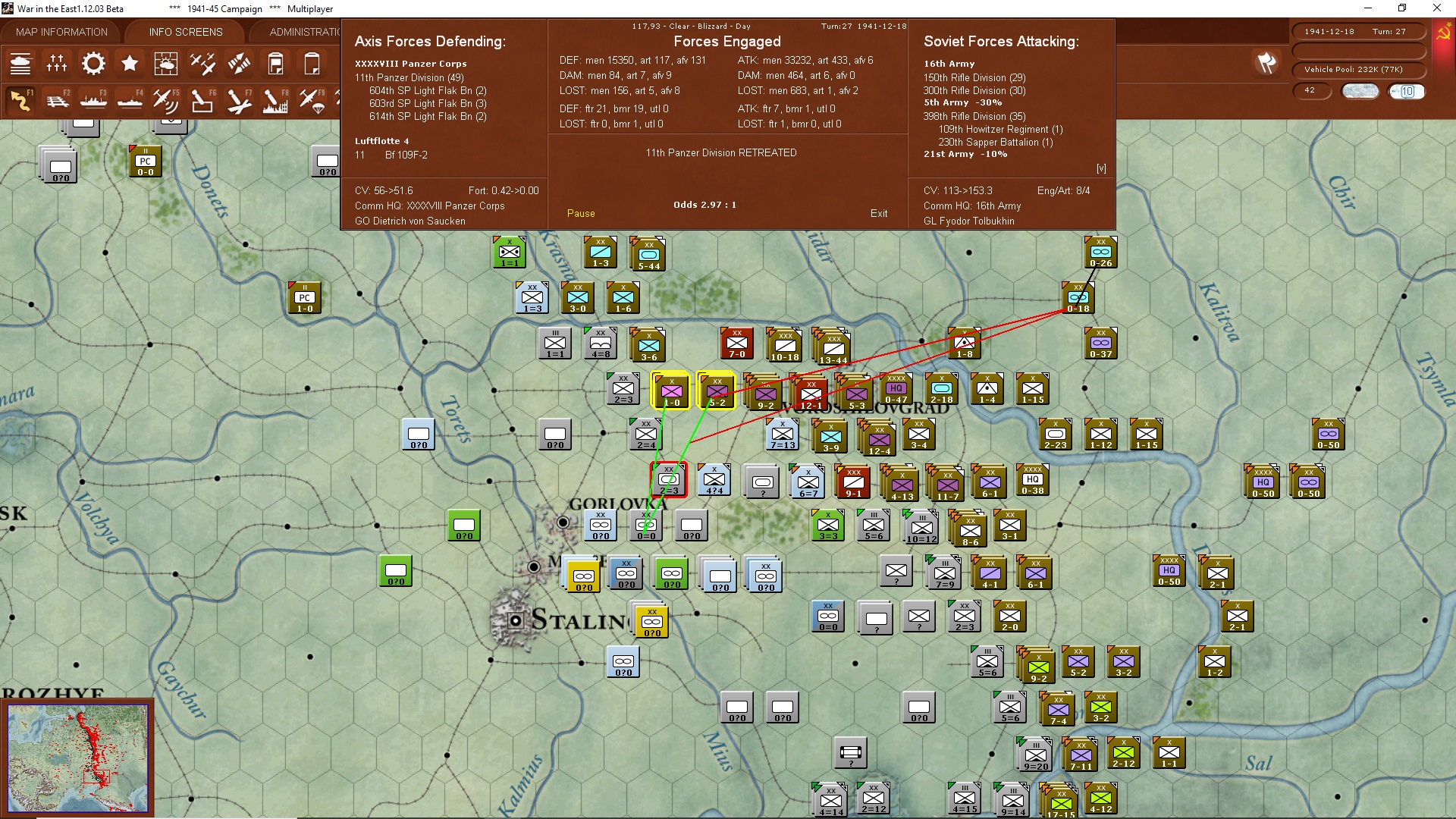Open the blank clipboard report icon
The image size is (1456, 819).
click(312, 64)
